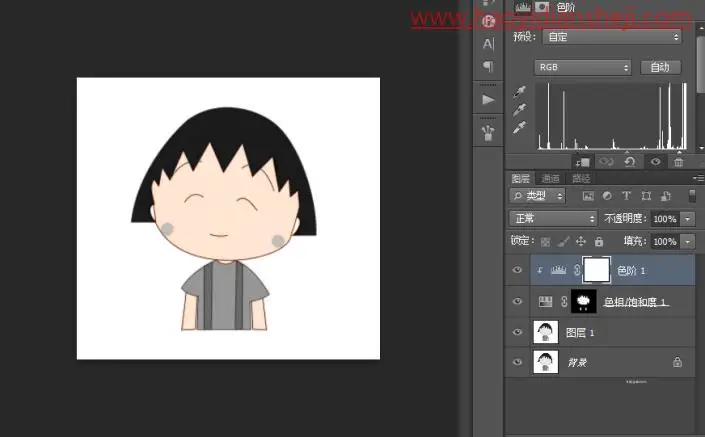
Task: Hide the 色相/饱和度 1 layer
Action: 518,301
